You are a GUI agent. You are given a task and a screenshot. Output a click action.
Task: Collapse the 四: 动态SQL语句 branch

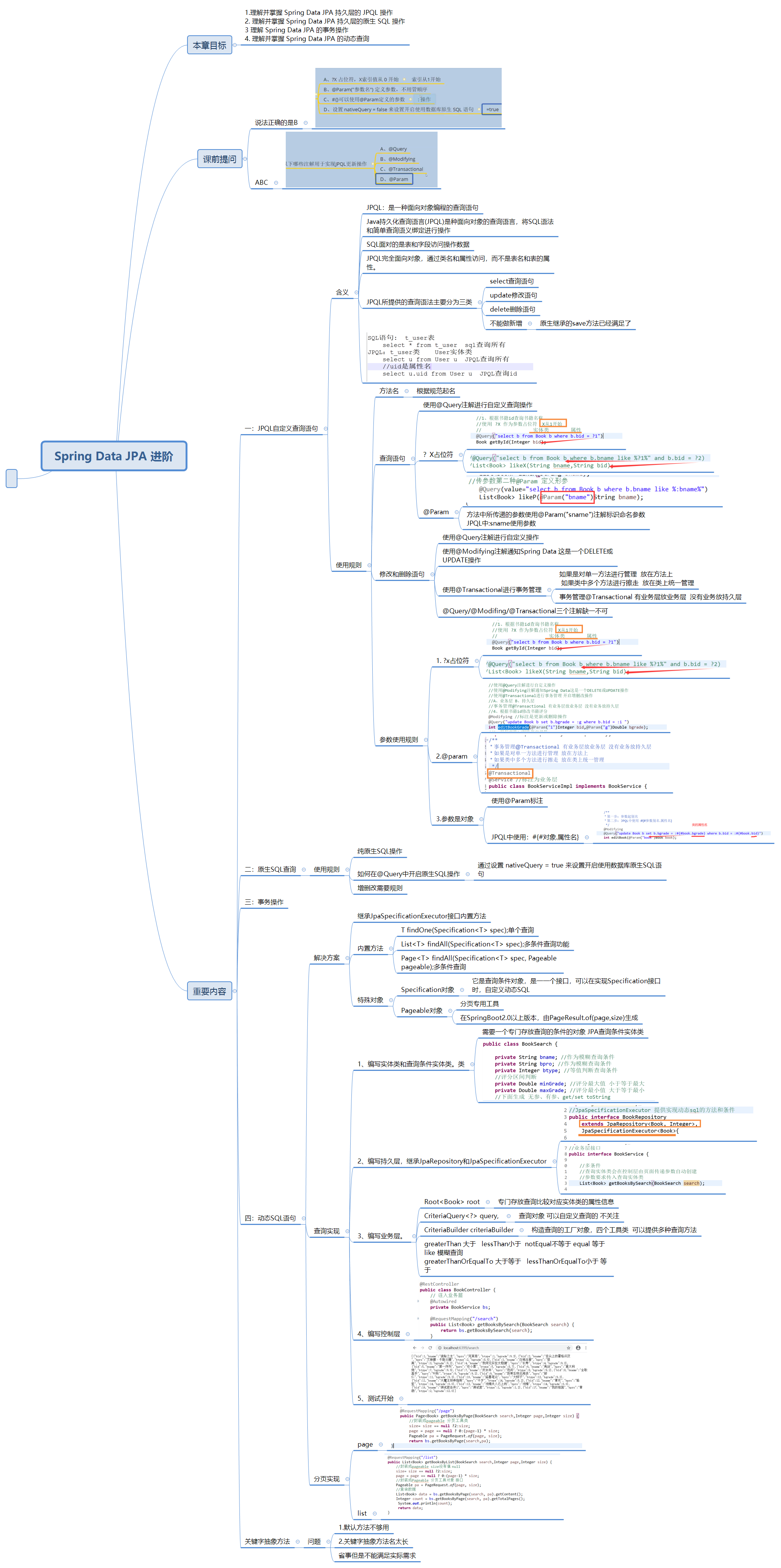[304, 1218]
